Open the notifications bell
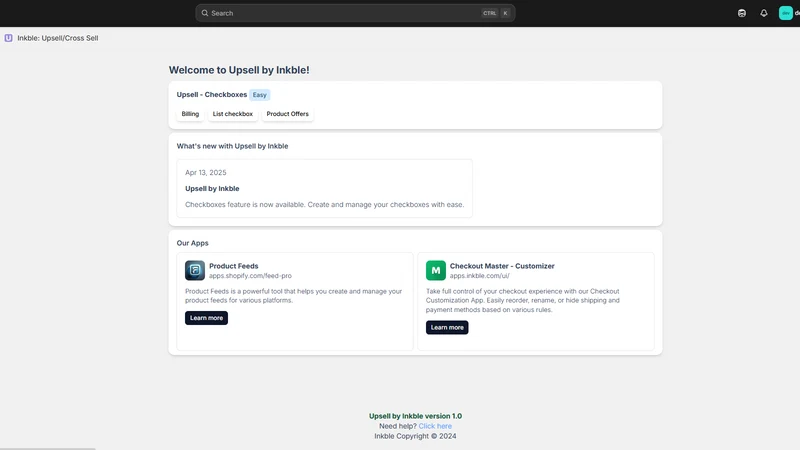The width and height of the screenshot is (800, 450). (x=764, y=13)
